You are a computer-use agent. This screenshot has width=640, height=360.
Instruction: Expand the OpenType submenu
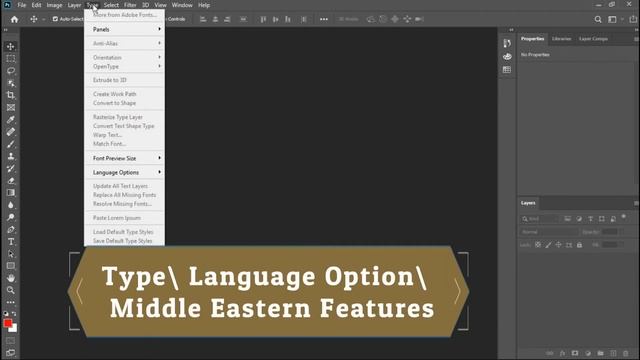[x=124, y=67]
